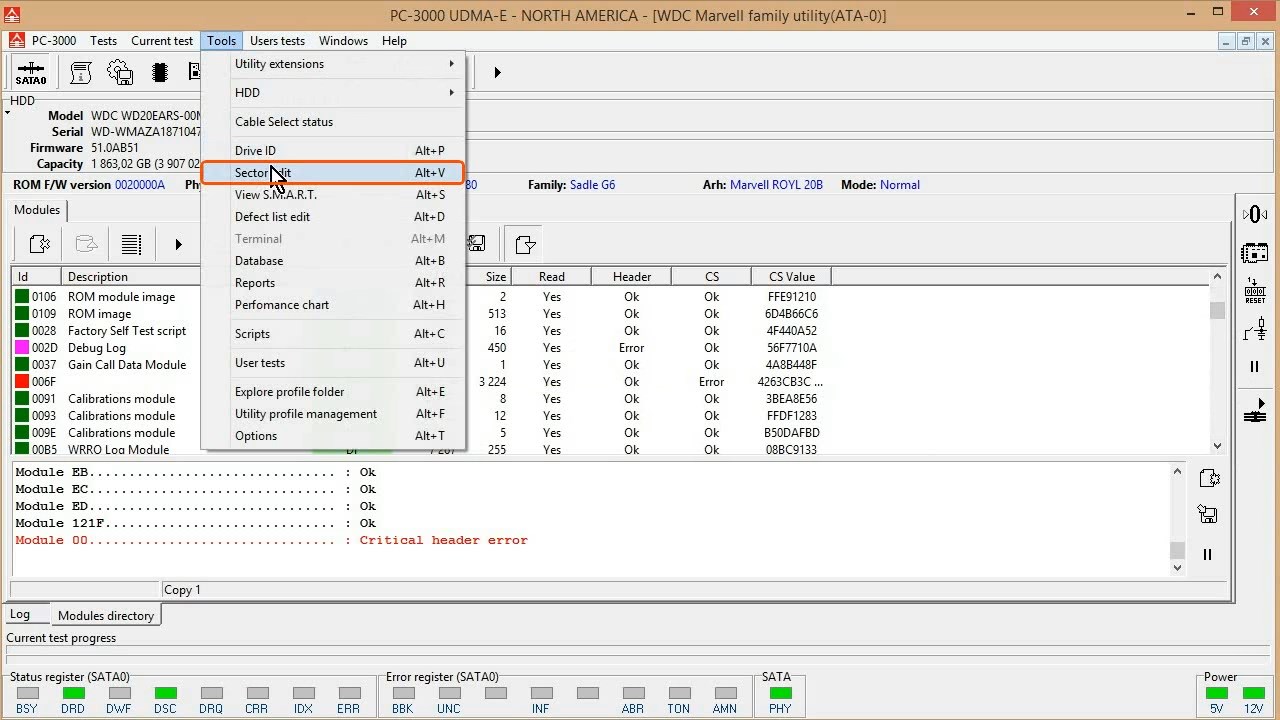Screen dimensions: 1280x720
Task: Click the module list scroll-down arrow
Action: tap(1217, 446)
